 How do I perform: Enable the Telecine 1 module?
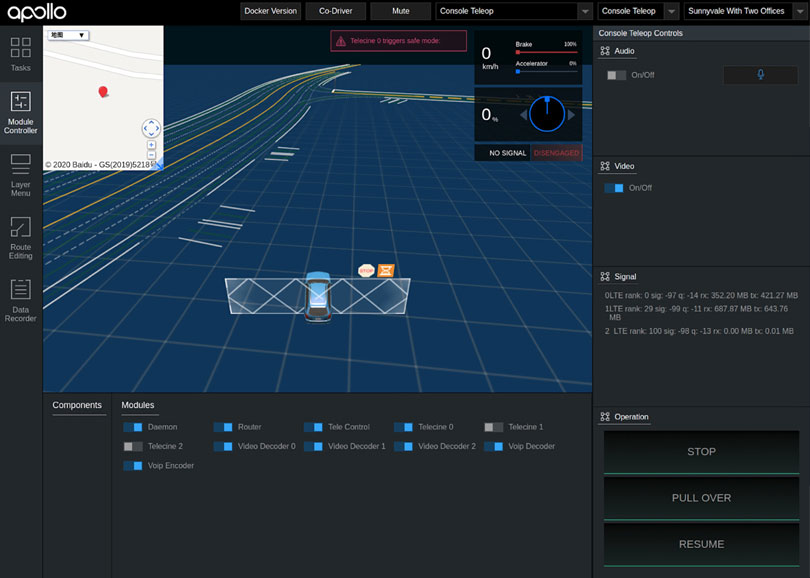click(x=493, y=427)
